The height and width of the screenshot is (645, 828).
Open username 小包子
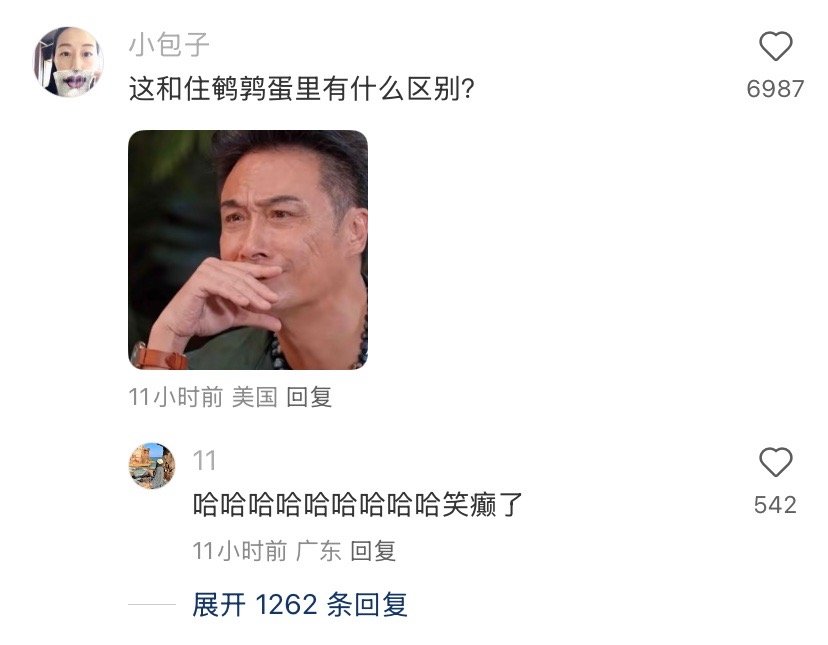169,44
